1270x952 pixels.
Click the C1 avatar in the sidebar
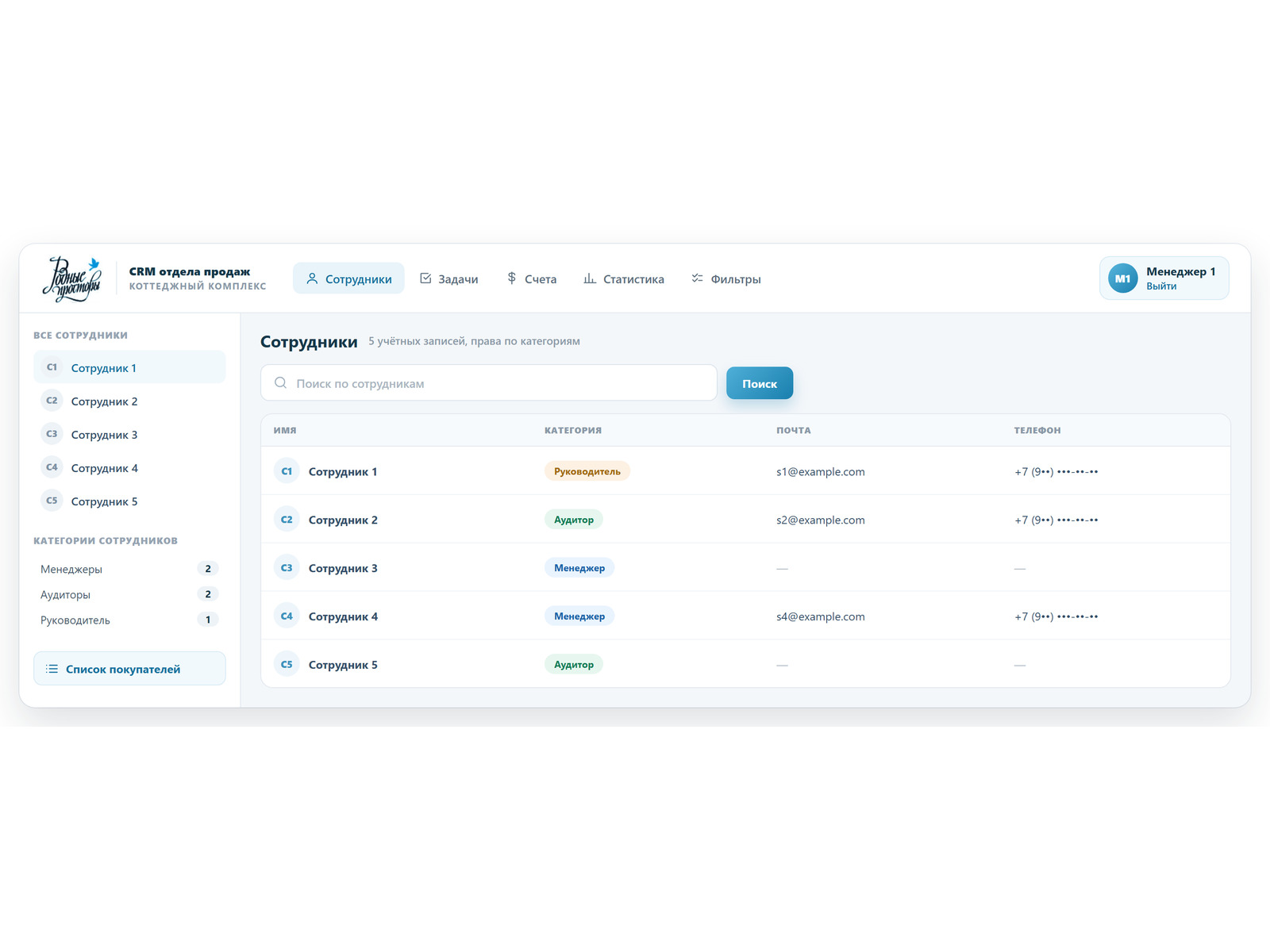pos(52,367)
